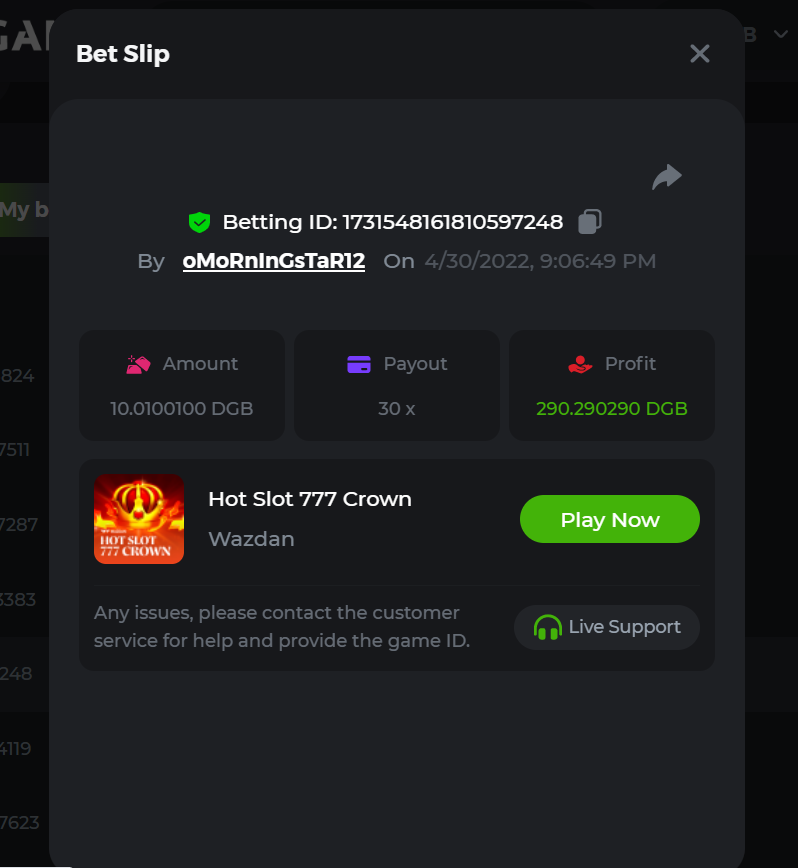The width and height of the screenshot is (798, 868).
Task: Click the green verified shield icon
Action: pos(199,222)
